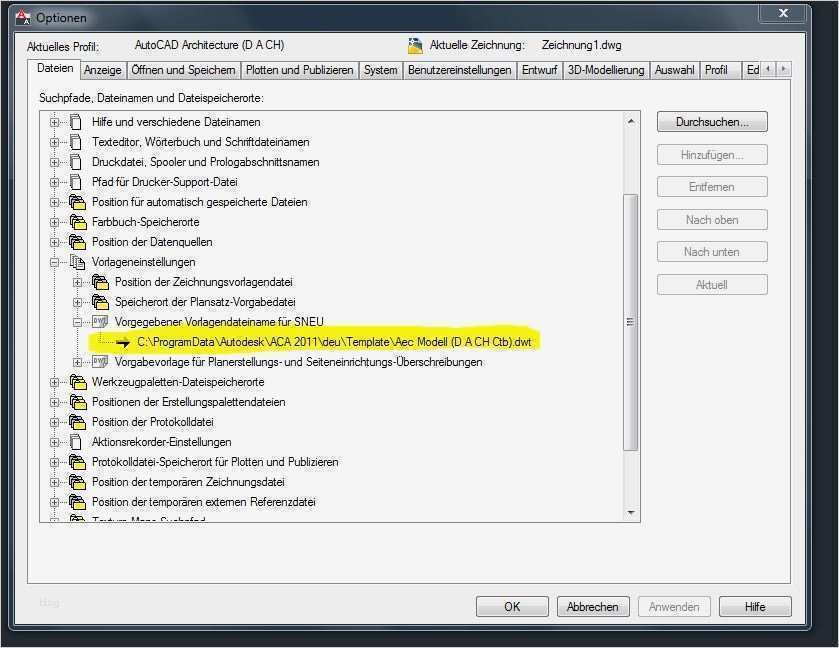This screenshot has width=839, height=648.
Task: Select Druckdatei, Spooler und Prologabschnittsnamen row
Action: pos(205,162)
